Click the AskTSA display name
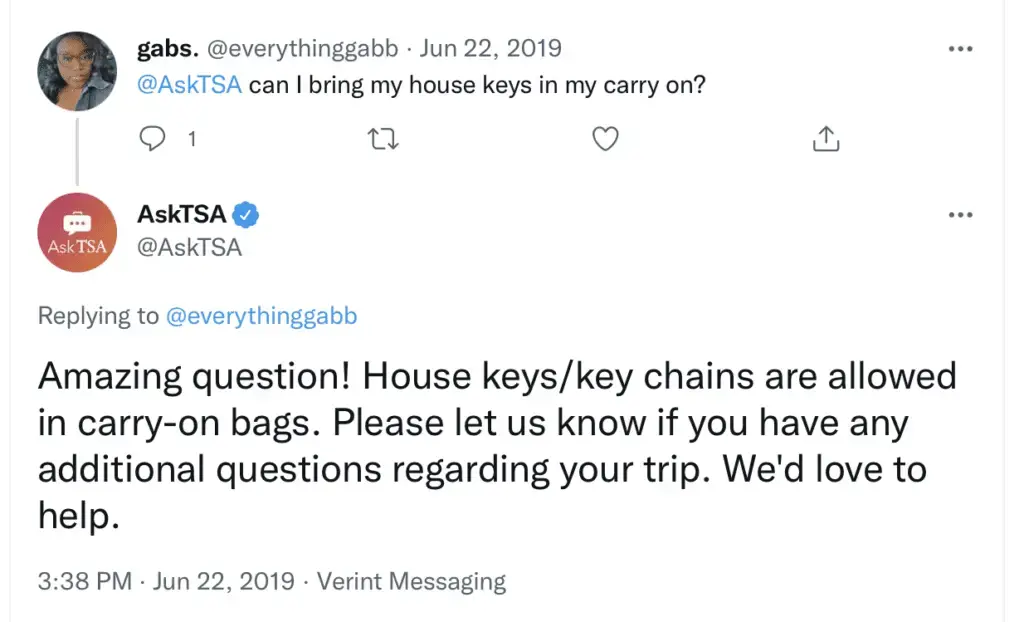 182,214
